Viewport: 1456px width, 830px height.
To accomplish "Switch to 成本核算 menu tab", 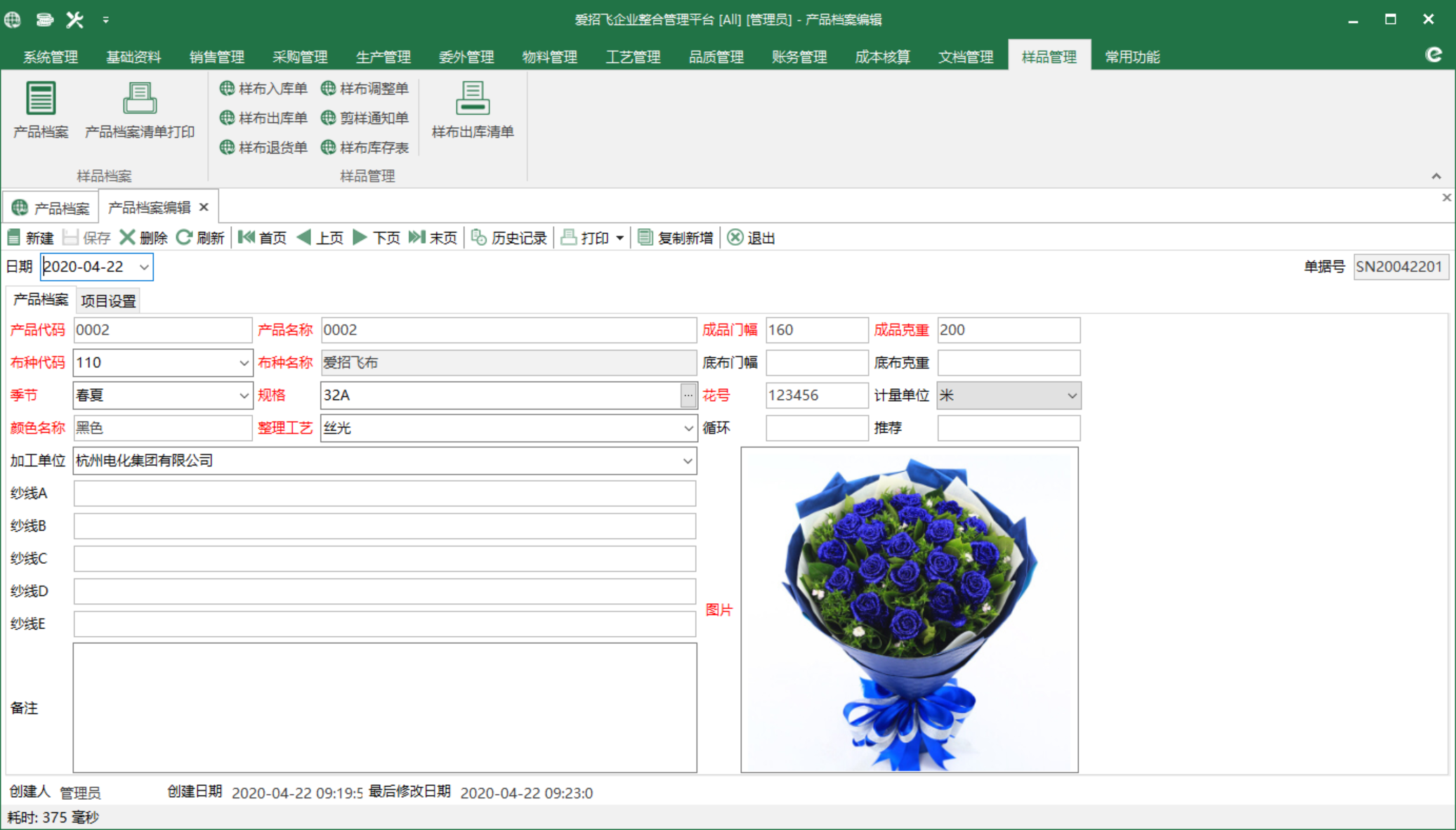I will (883, 57).
